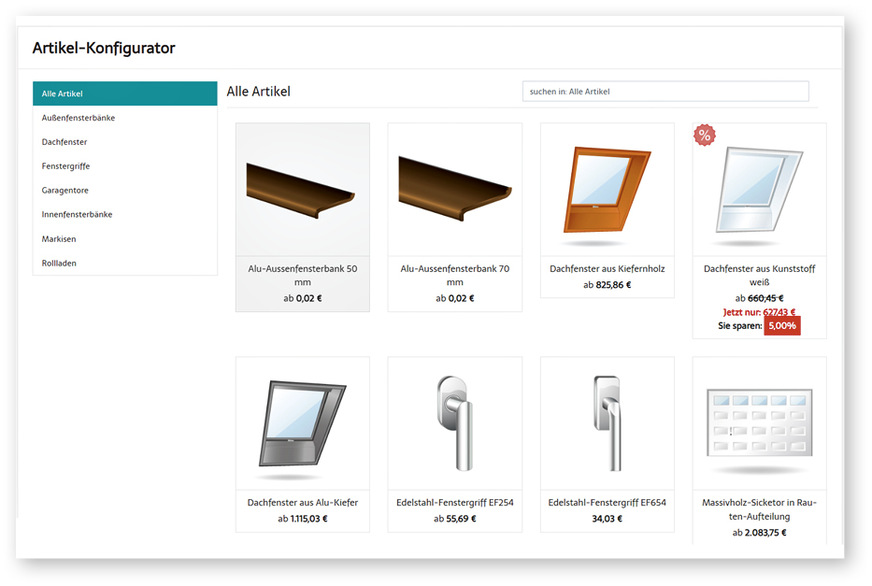Click the Dachfenster aus Kiefernholz title link

coord(607,269)
